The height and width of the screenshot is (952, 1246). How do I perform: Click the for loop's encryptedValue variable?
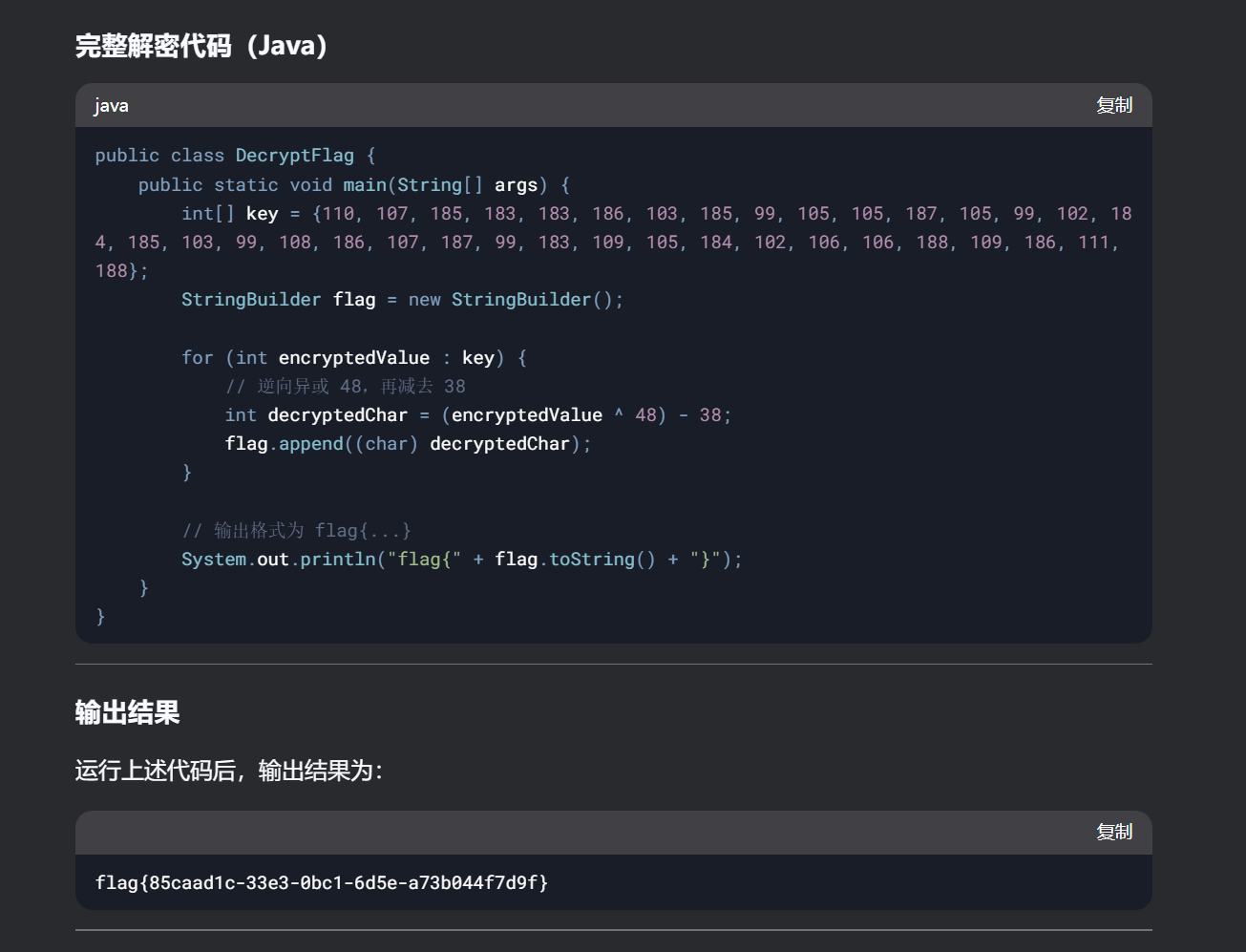click(353, 358)
